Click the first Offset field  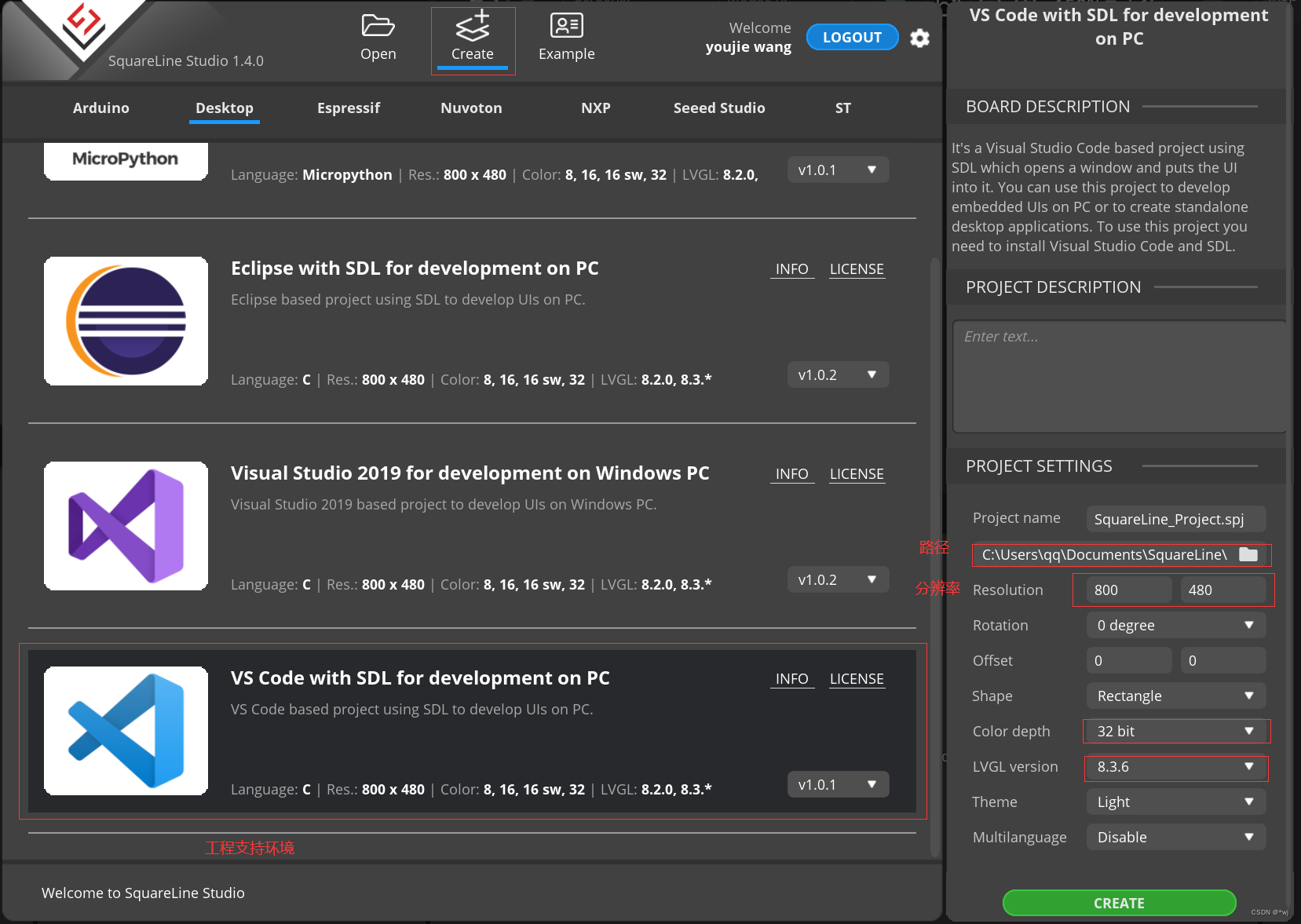[1129, 660]
